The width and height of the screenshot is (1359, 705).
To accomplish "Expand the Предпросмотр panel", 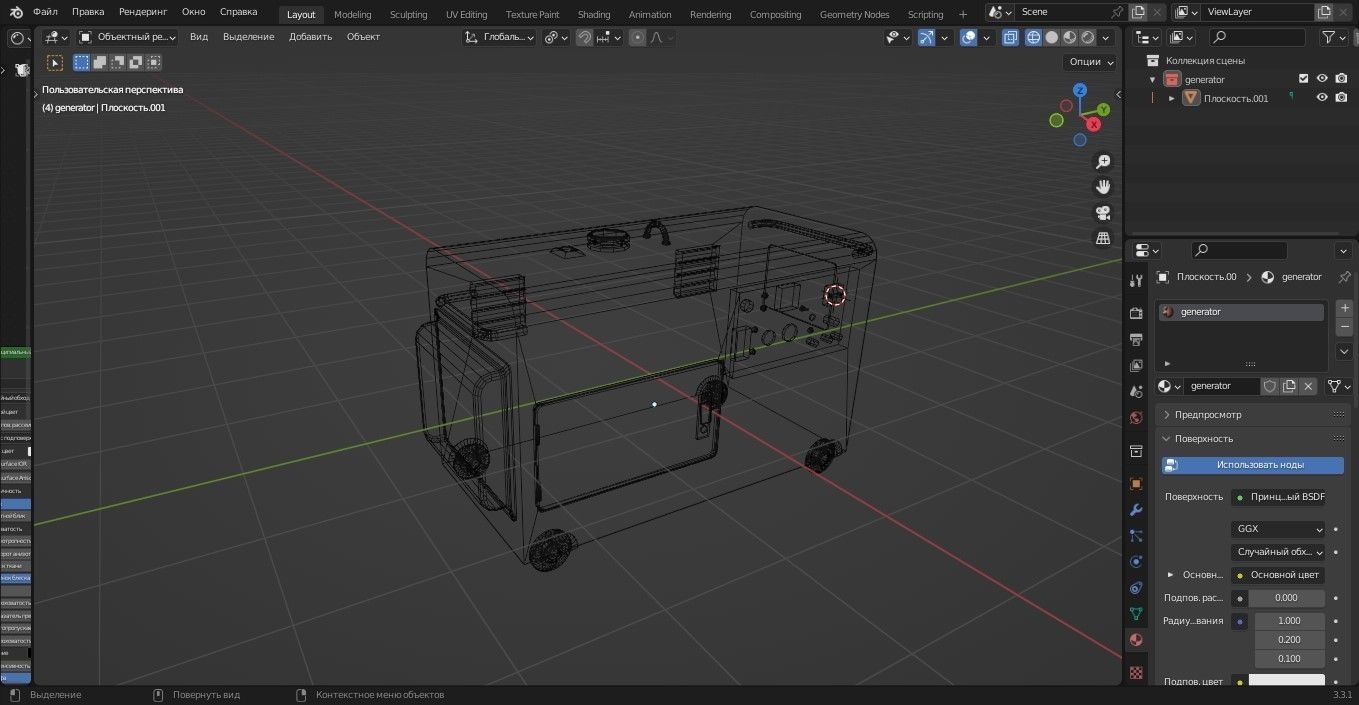I will coord(1208,415).
